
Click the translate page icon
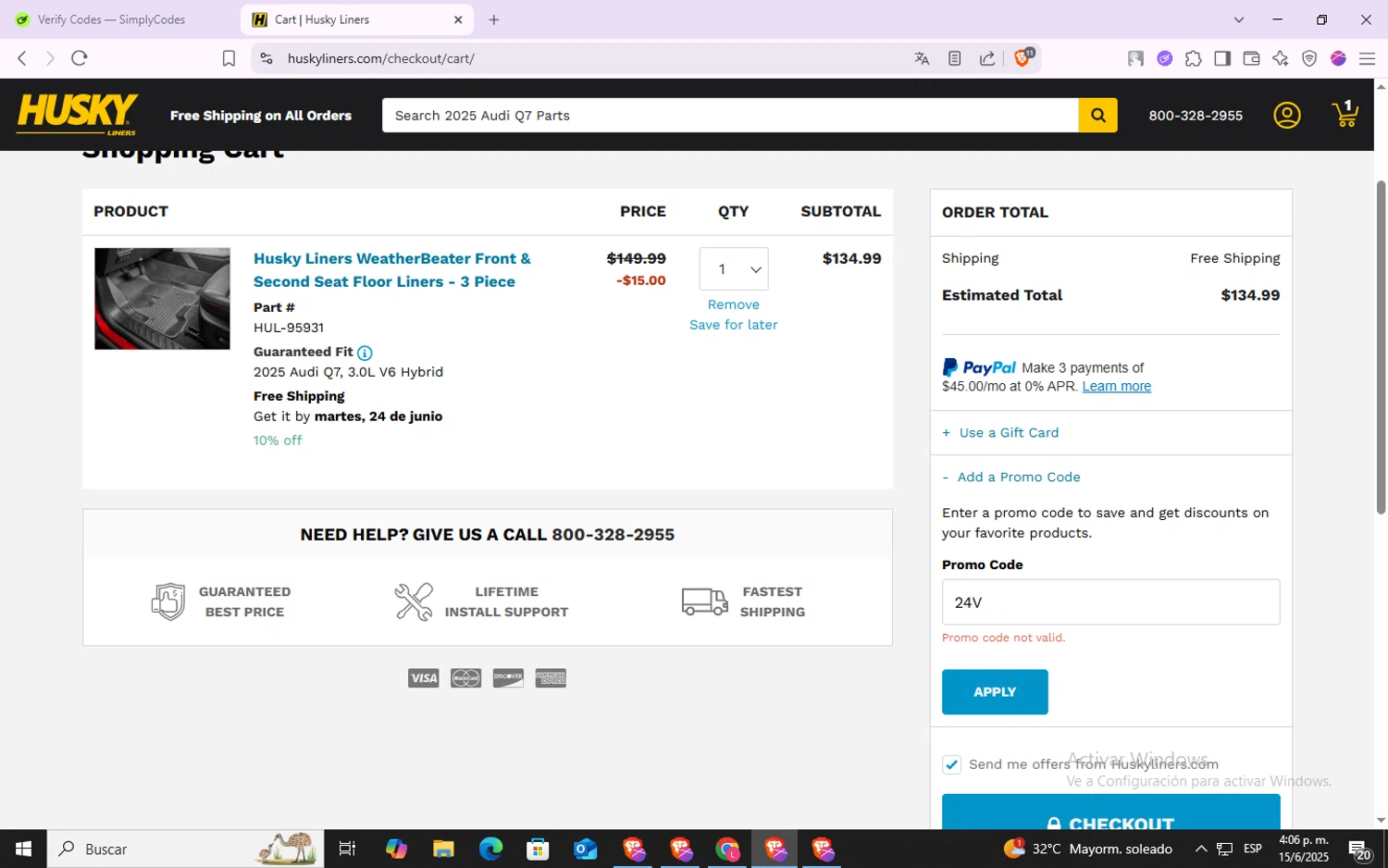pyautogui.click(x=922, y=58)
